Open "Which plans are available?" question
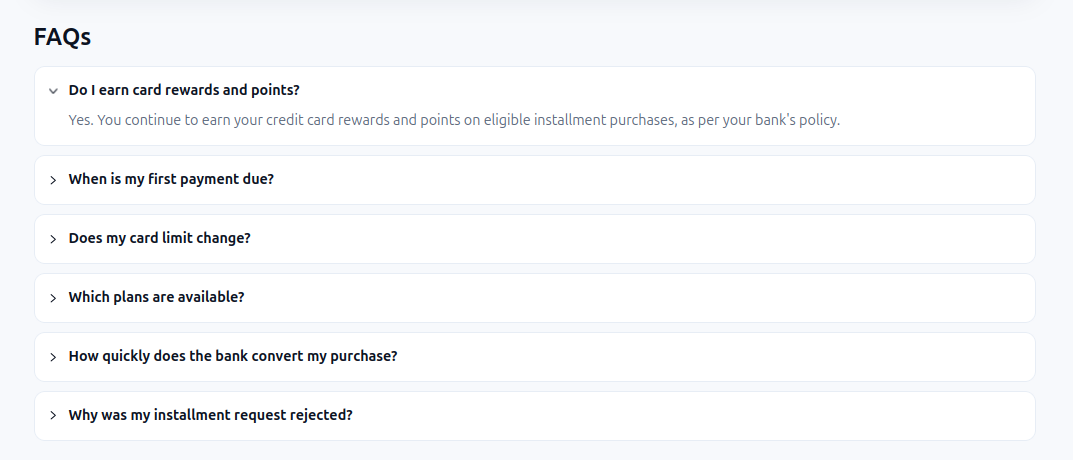 156,298
